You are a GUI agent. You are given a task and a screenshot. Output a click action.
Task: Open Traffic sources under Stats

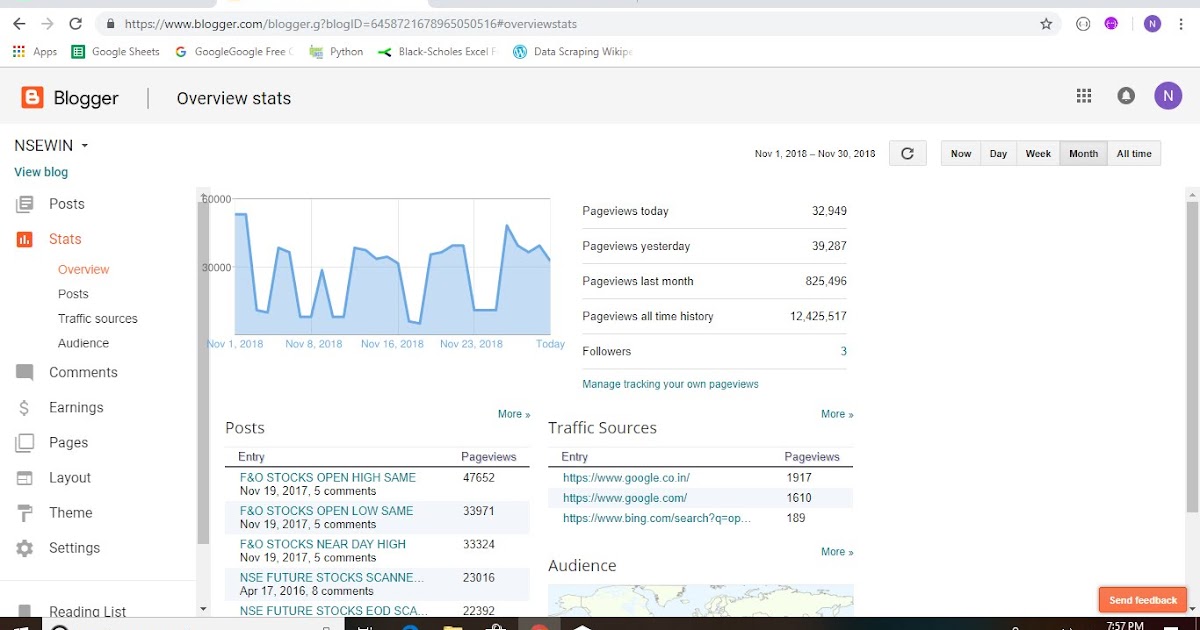(x=97, y=318)
